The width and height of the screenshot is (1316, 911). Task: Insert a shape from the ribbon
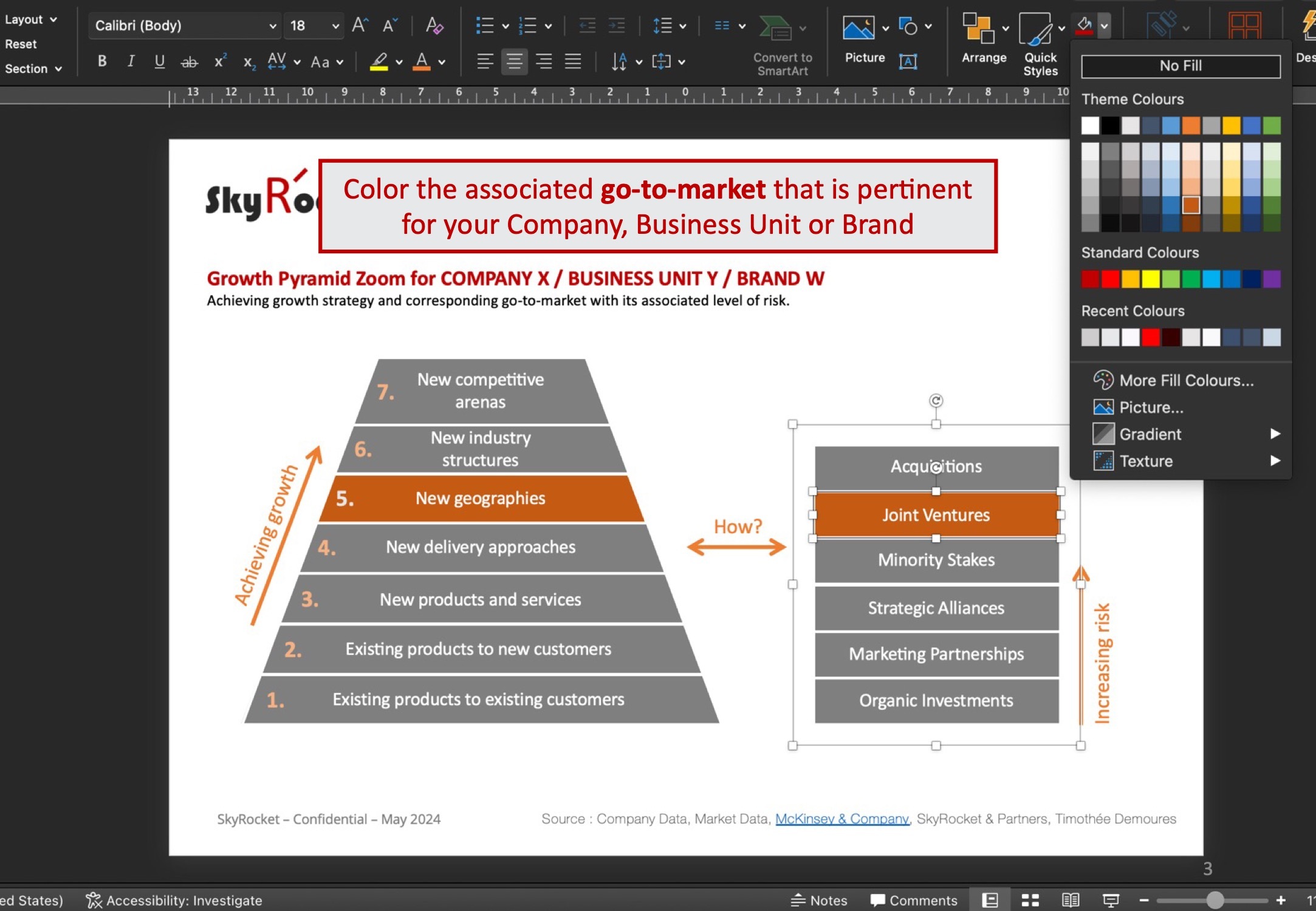(908, 26)
